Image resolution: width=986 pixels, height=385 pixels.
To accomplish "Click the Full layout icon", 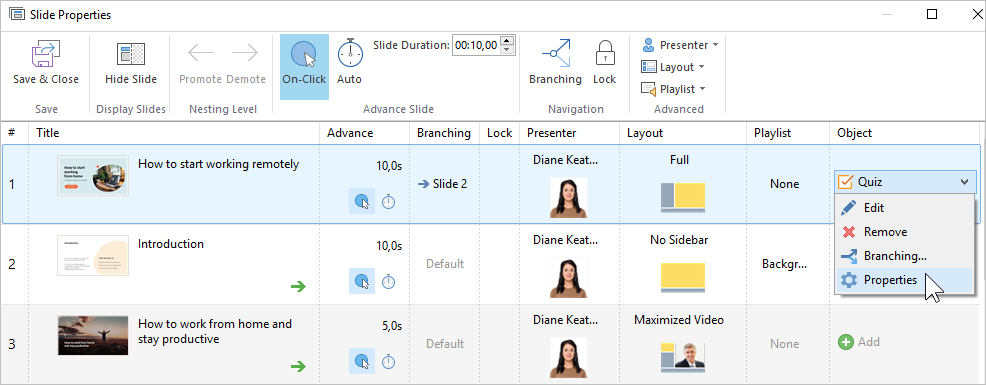I will [x=683, y=198].
